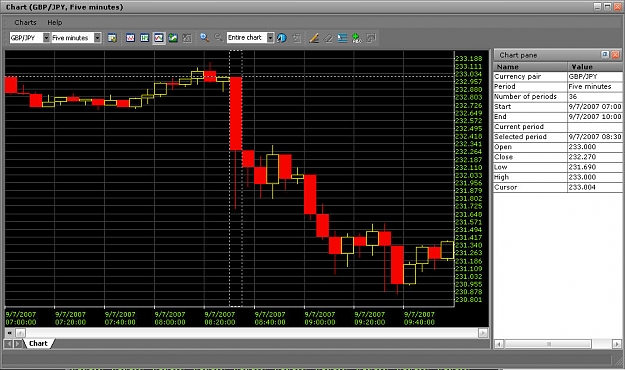Click the Name column header

(530, 67)
